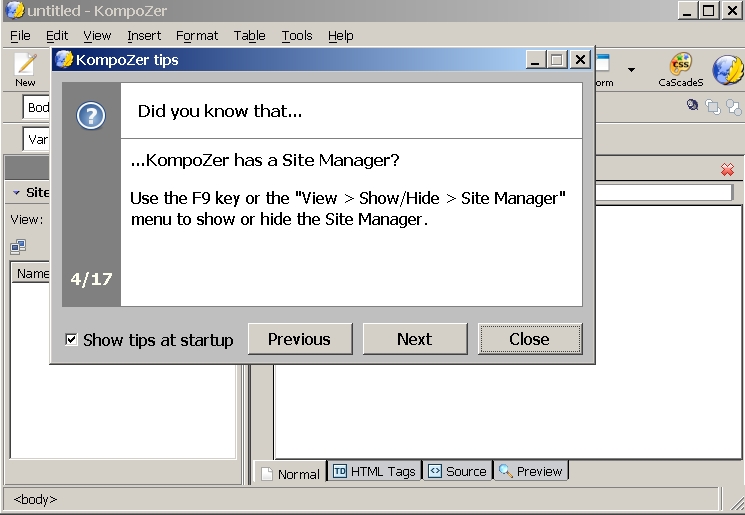The height and width of the screenshot is (515, 745).
Task: Collapse the Site Manager panel arrow
Action: (x=17, y=192)
